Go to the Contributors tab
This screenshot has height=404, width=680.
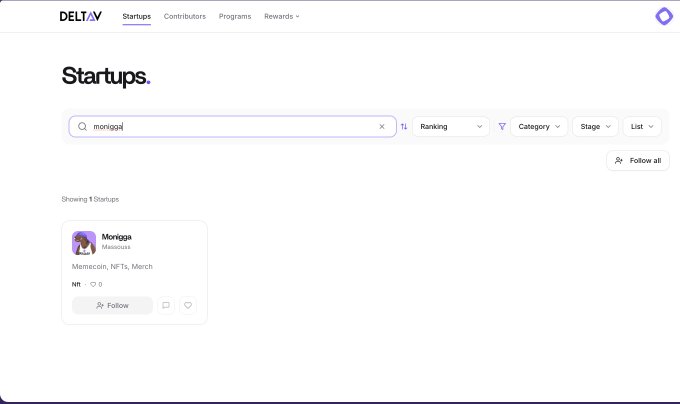tap(185, 16)
